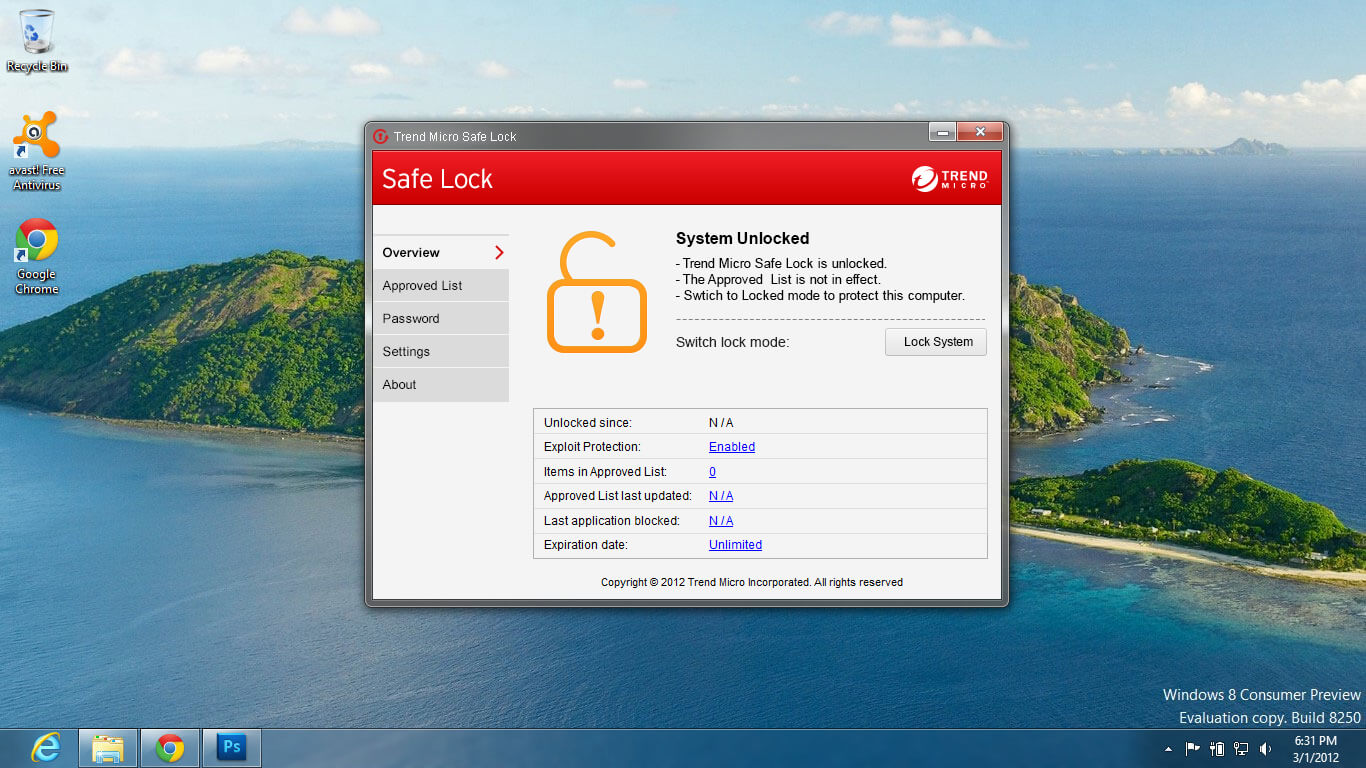Screen dimensions: 1366x768
Task: Click the Items in Approved List 0 link
Action: [x=712, y=472]
